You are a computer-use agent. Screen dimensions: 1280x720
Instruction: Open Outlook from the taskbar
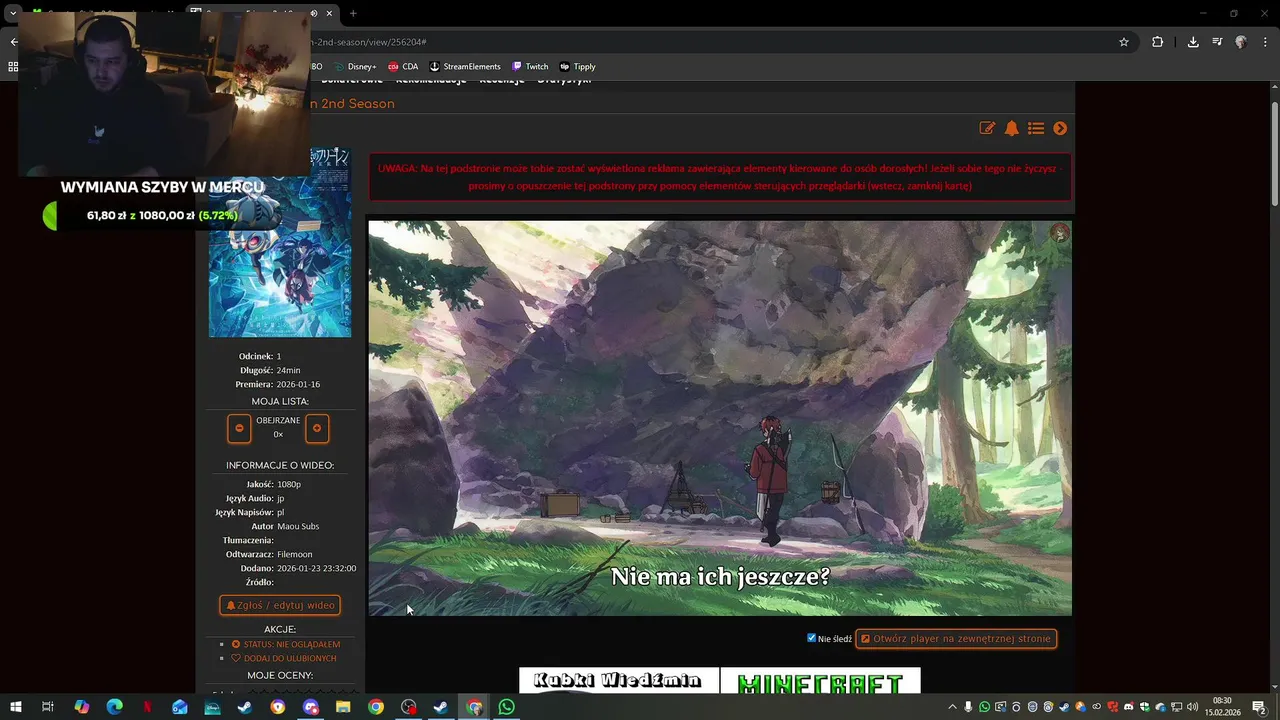pos(180,707)
